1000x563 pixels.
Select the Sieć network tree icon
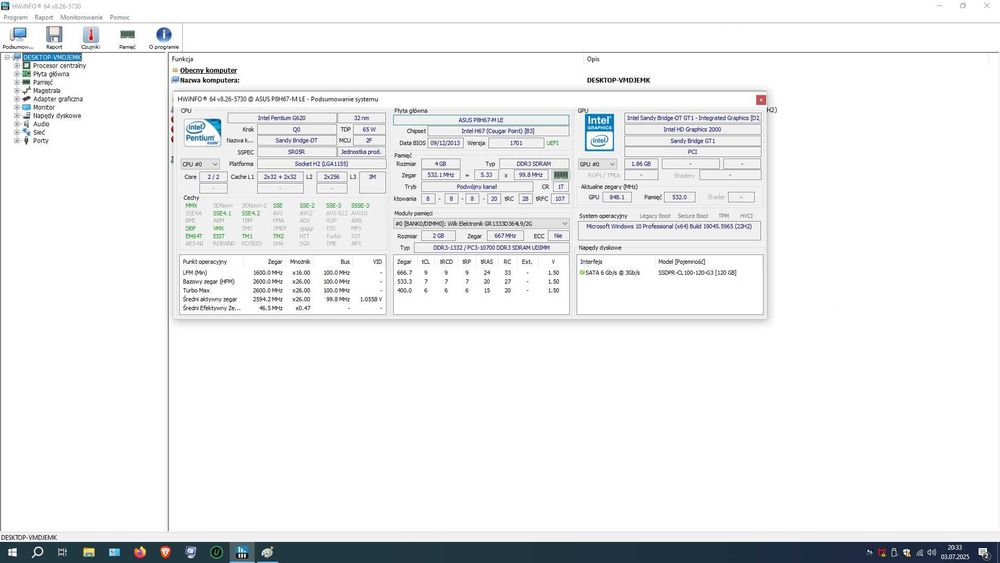click(x=27, y=132)
